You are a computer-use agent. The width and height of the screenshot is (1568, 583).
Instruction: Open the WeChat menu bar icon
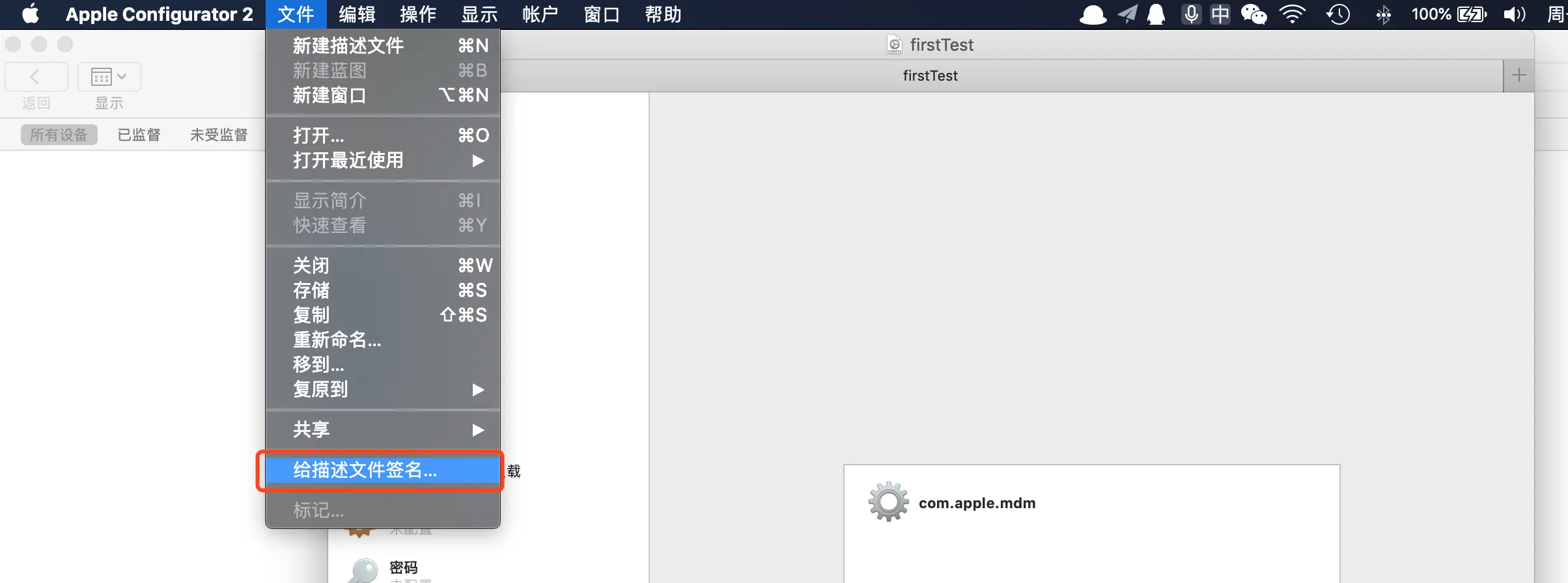[x=1254, y=14]
